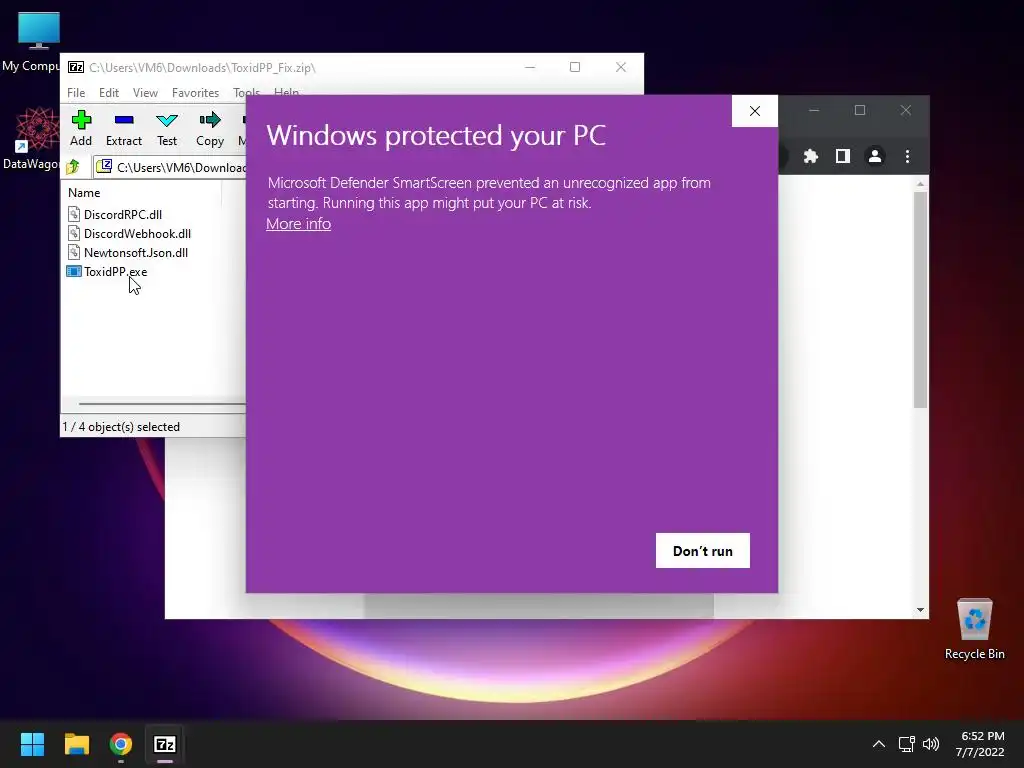The height and width of the screenshot is (768, 1024).
Task: Select the Recycle Bin desktop icon
Action: pyautogui.click(x=974, y=630)
